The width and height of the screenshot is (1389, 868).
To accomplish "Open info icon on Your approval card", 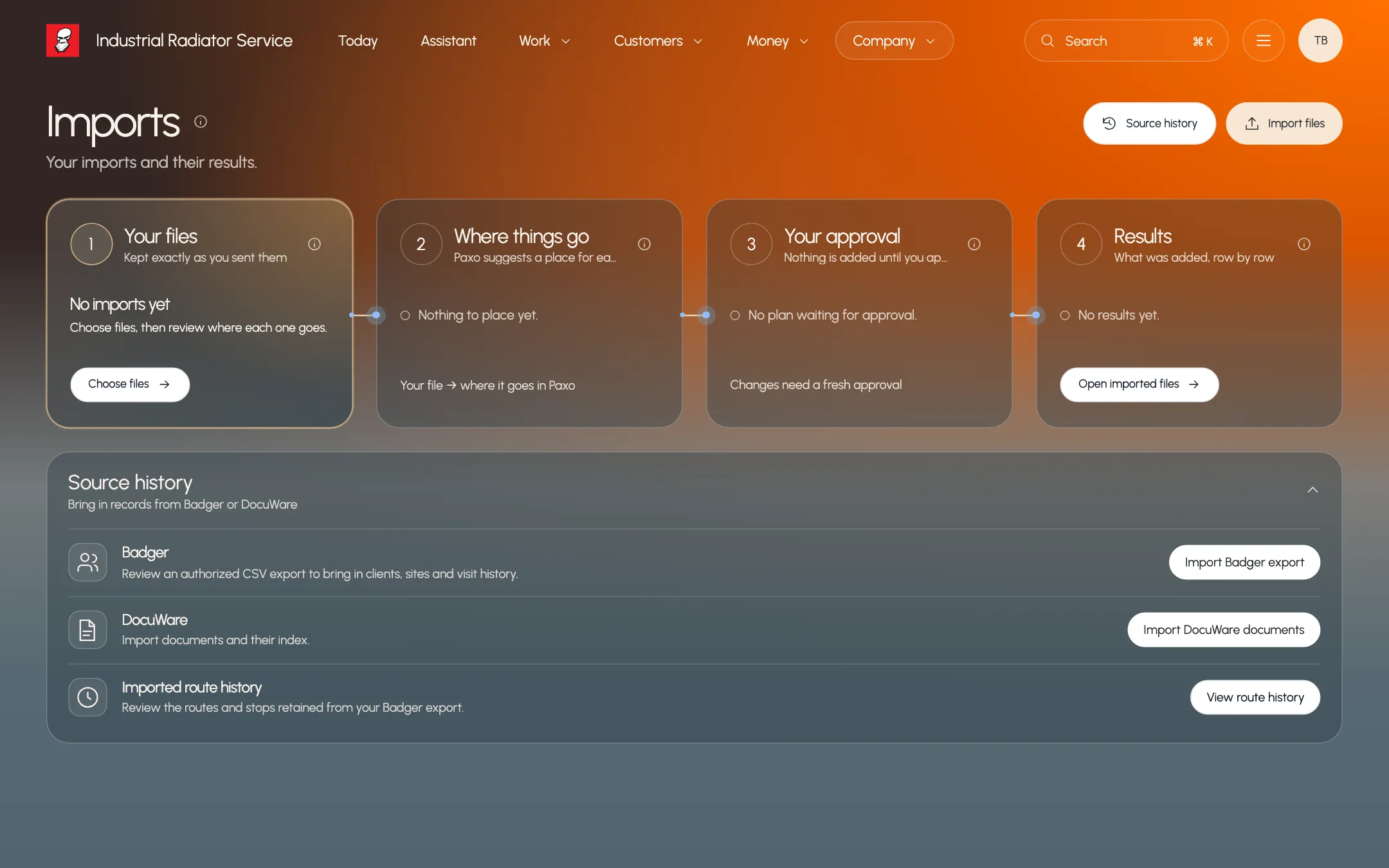I will point(974,244).
